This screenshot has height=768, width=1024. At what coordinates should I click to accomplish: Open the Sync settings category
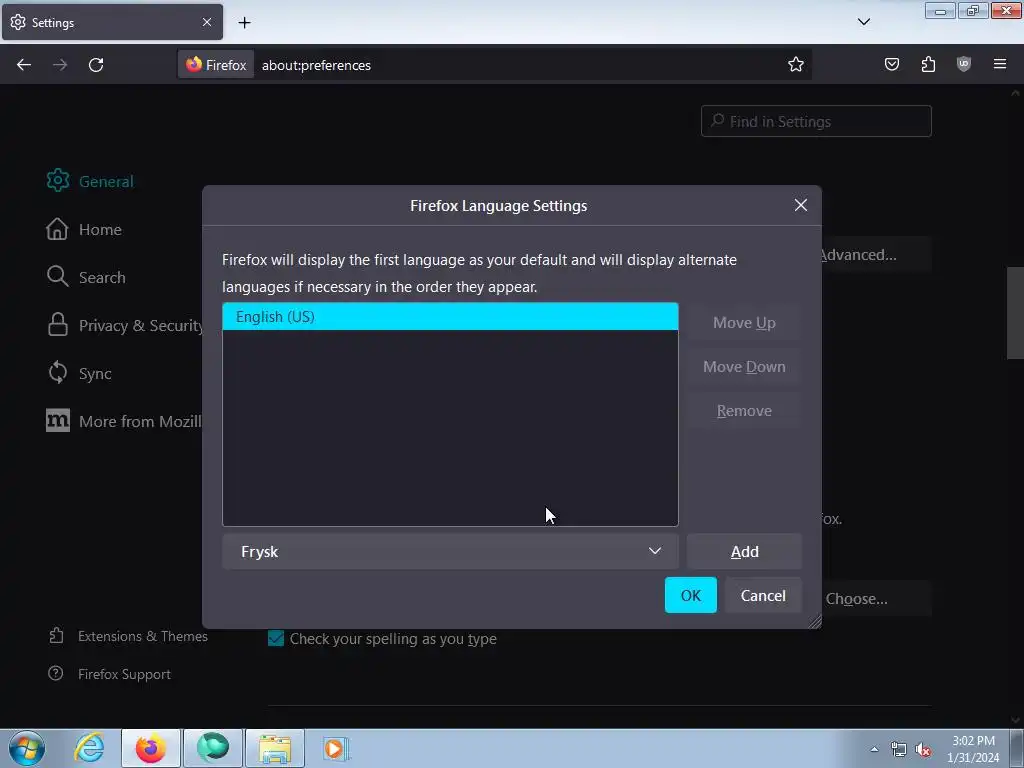pos(79,374)
